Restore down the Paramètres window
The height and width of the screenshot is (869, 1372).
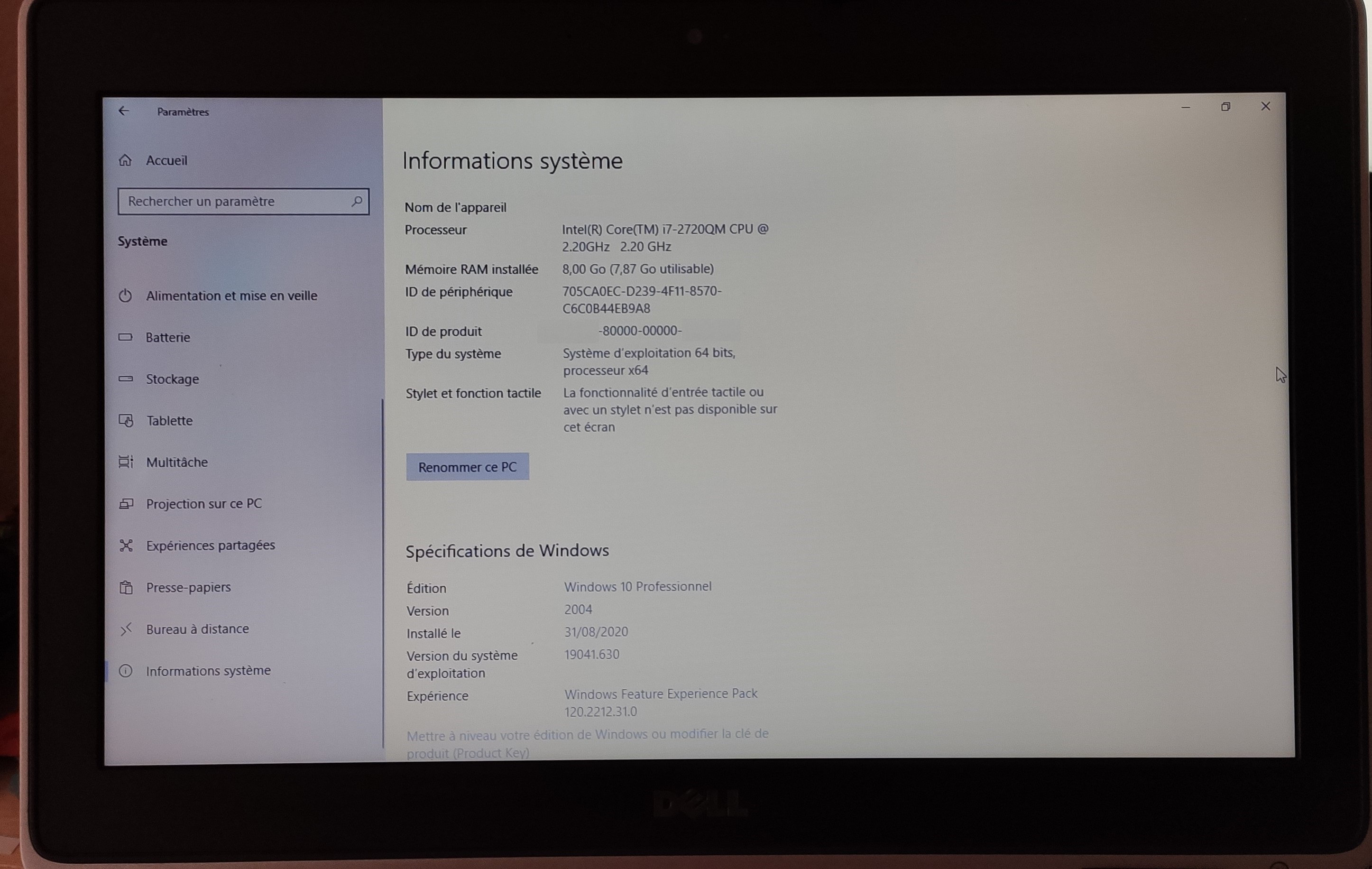coord(1225,107)
